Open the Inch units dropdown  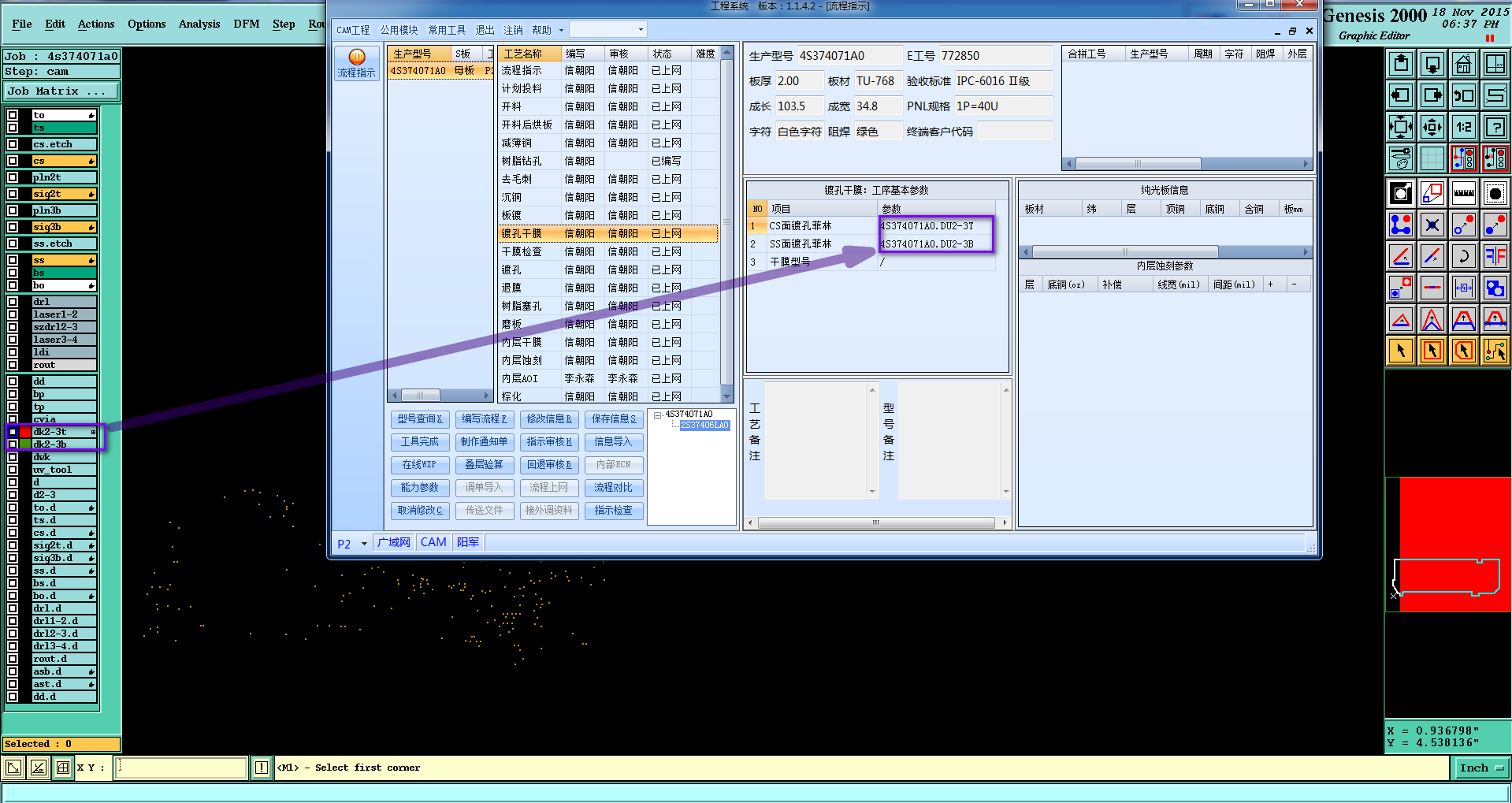click(1480, 768)
